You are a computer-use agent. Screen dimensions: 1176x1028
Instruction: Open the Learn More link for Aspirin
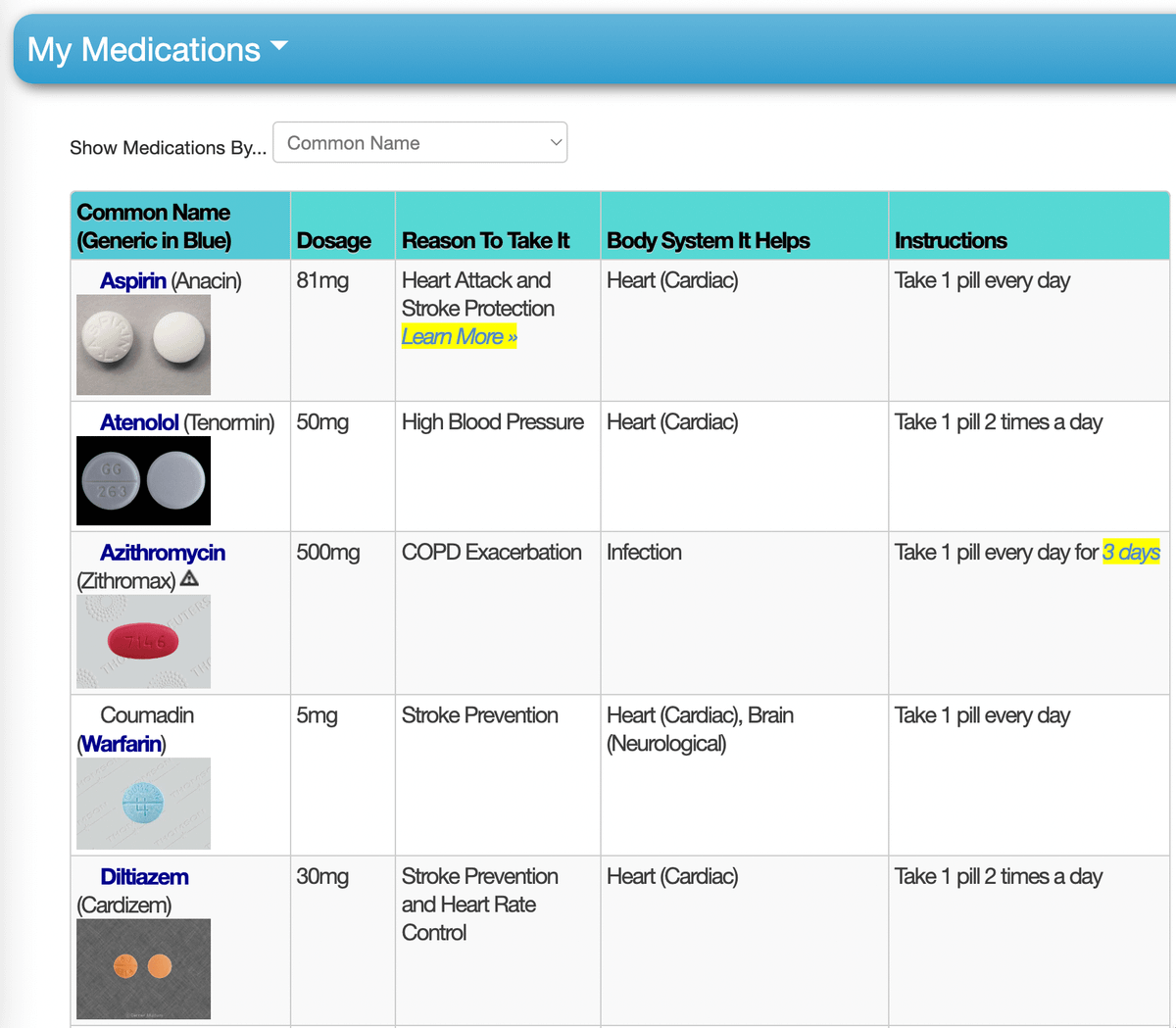point(459,337)
